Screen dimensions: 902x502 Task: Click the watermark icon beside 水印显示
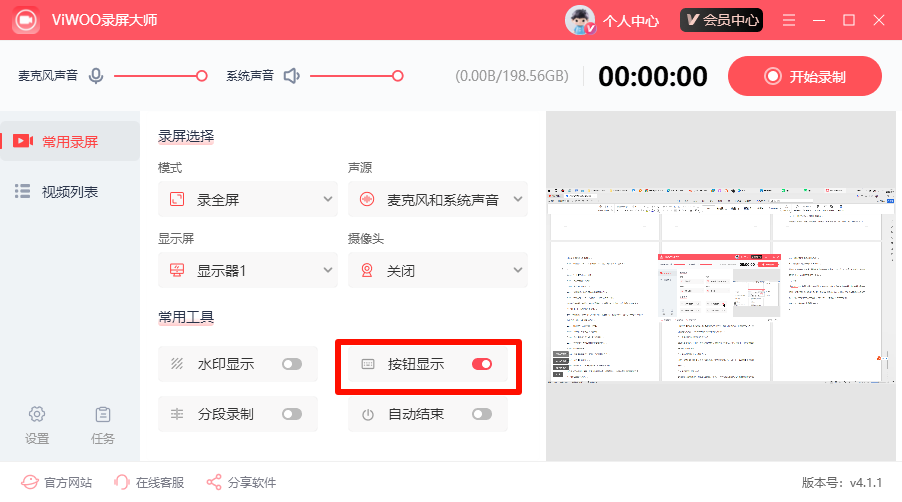(x=177, y=364)
